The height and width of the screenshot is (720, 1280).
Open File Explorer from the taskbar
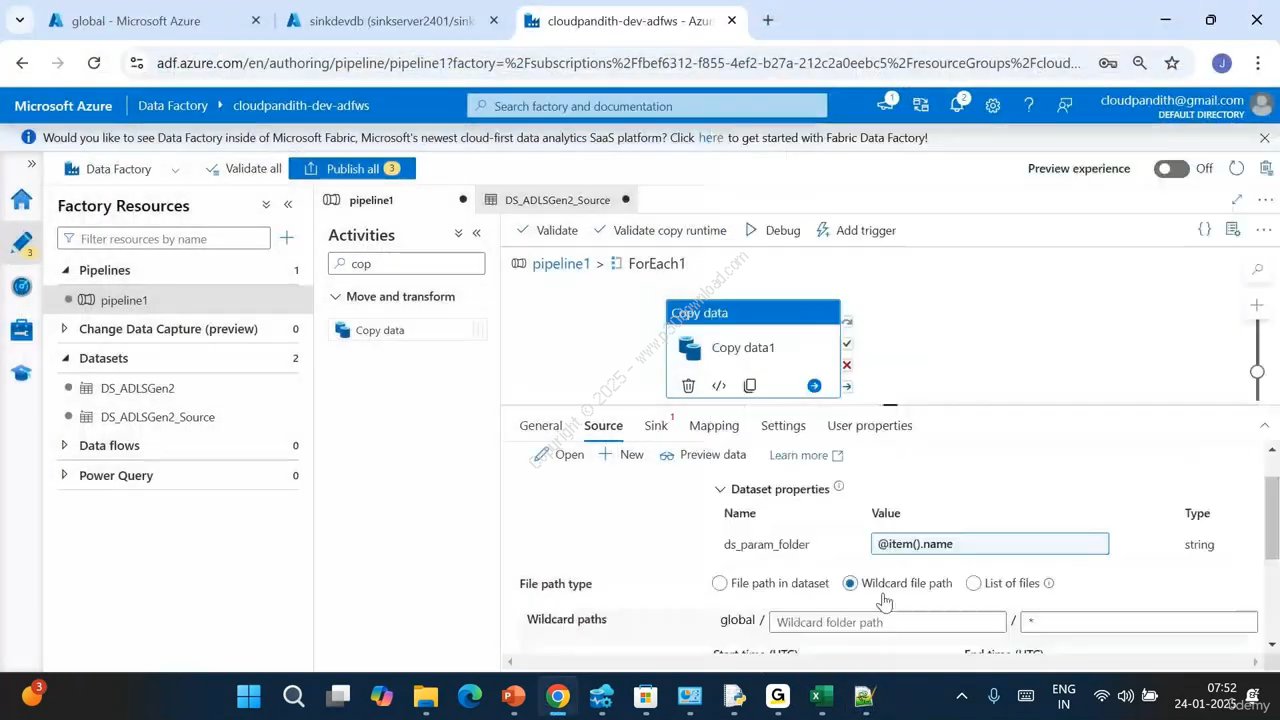point(426,696)
